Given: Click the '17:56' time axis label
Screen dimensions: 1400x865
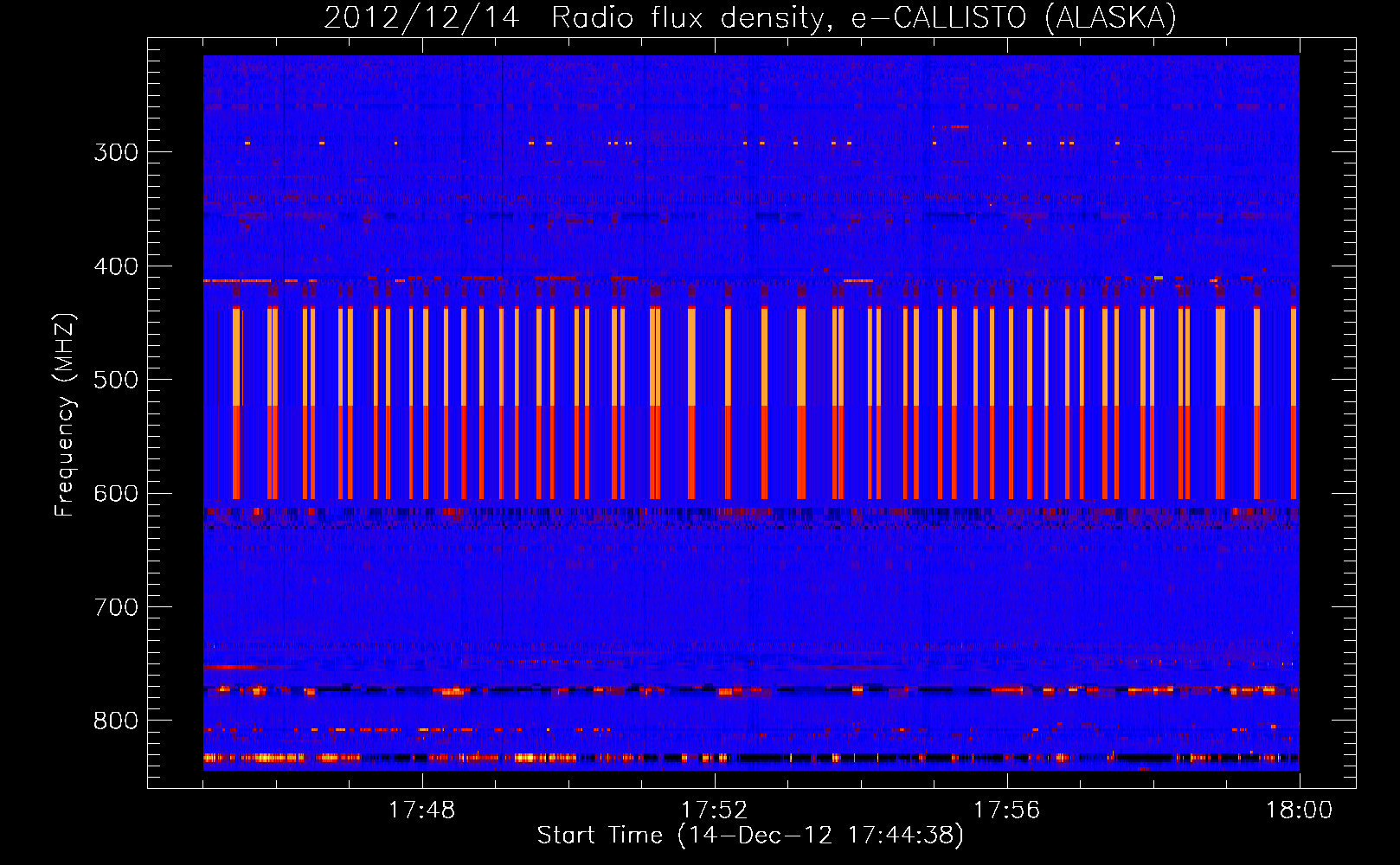Looking at the screenshot, I should point(1006,811).
